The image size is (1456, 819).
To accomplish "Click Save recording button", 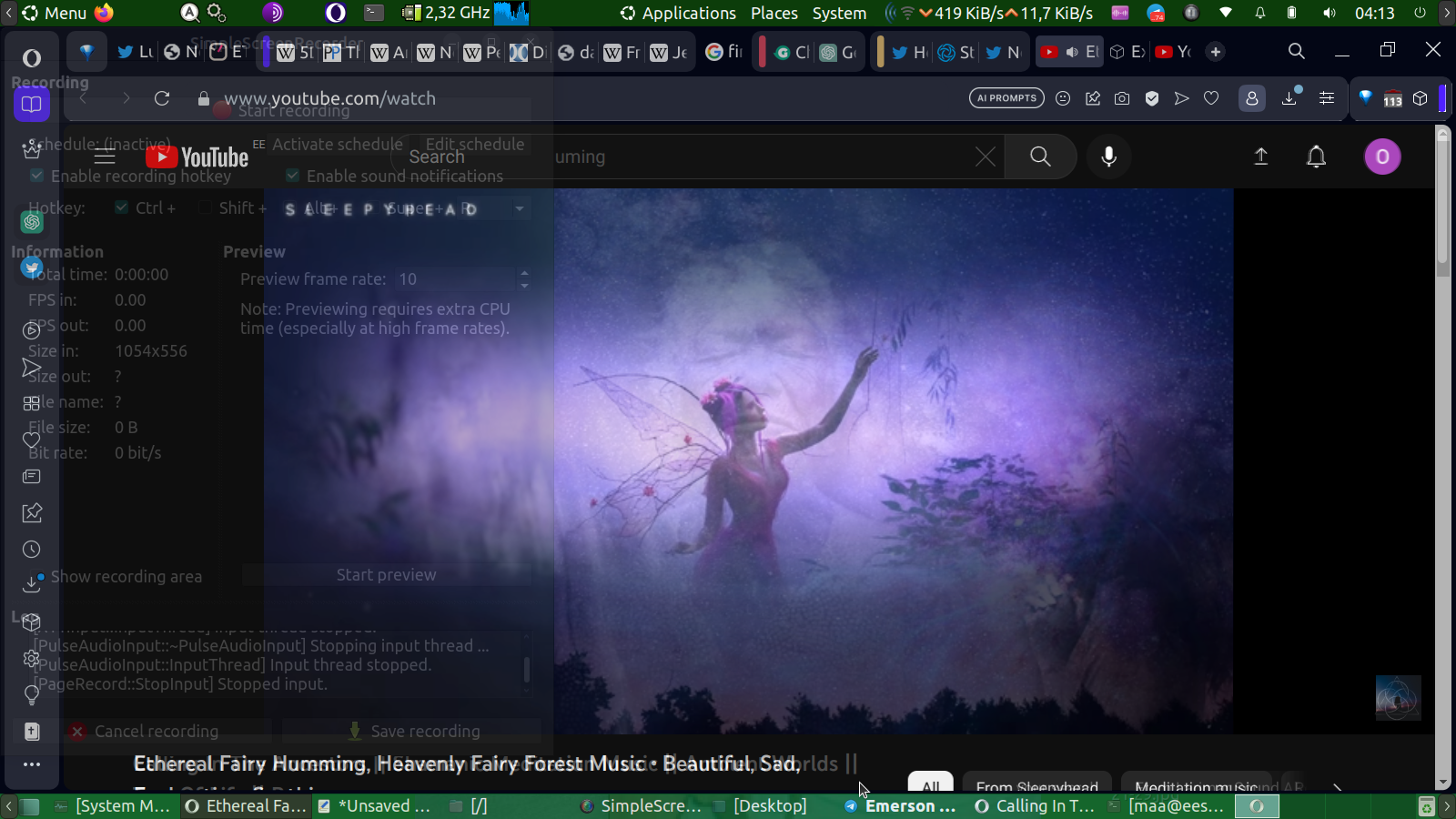I will 414,731.
